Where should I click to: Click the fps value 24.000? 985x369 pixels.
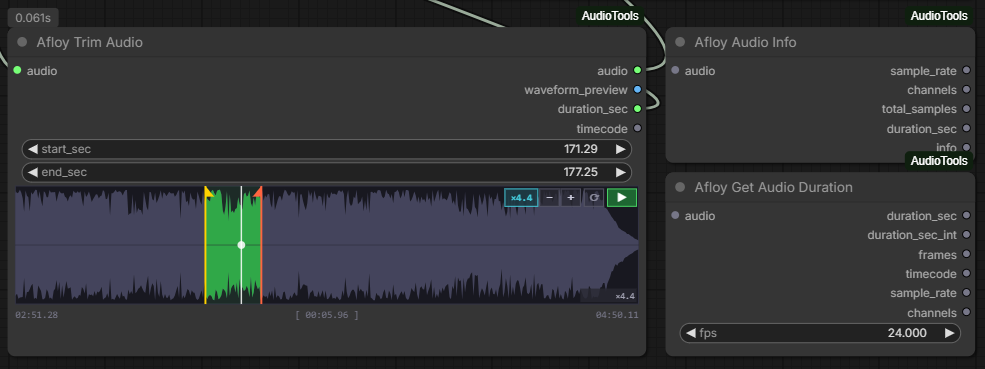tap(906, 333)
